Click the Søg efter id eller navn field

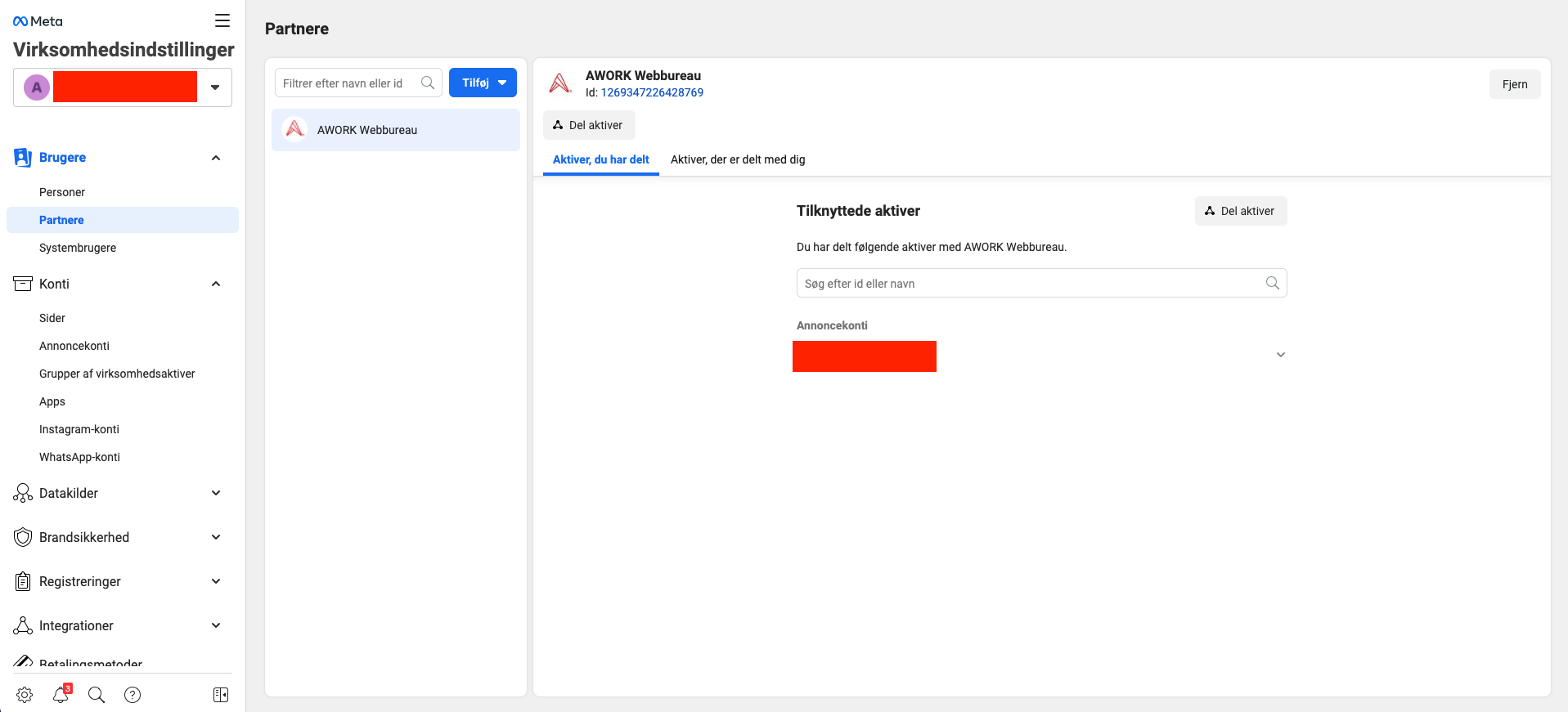1041,283
